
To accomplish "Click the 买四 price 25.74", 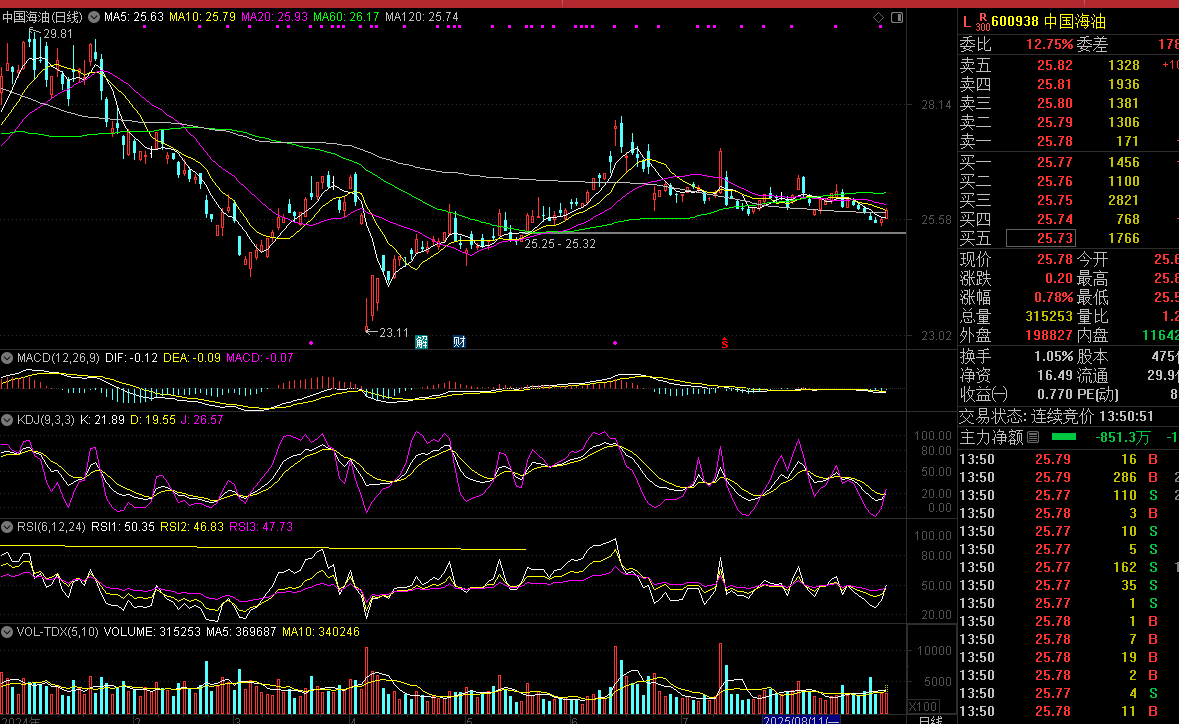I will coord(1054,219).
